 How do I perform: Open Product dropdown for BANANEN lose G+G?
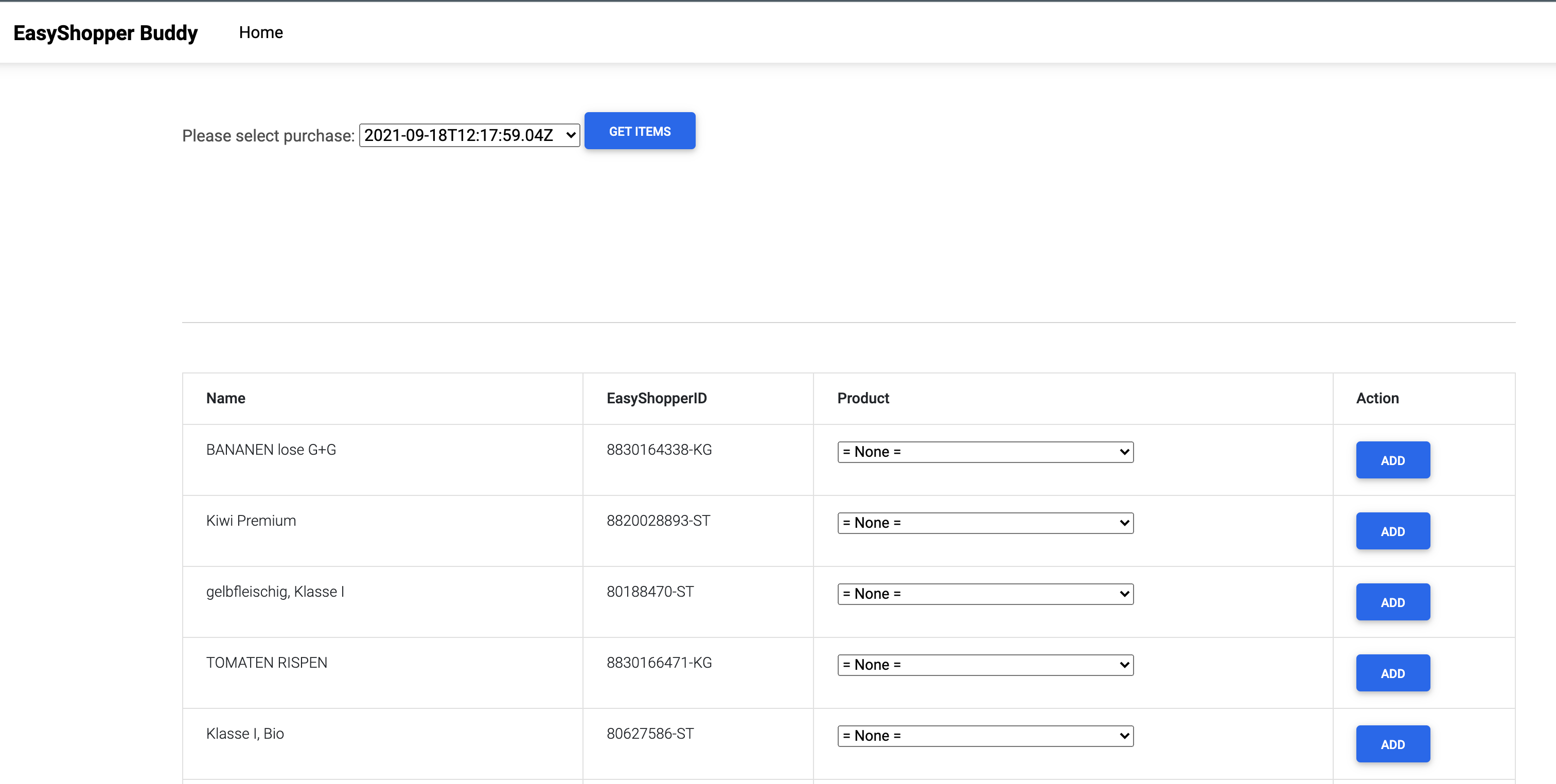click(985, 452)
